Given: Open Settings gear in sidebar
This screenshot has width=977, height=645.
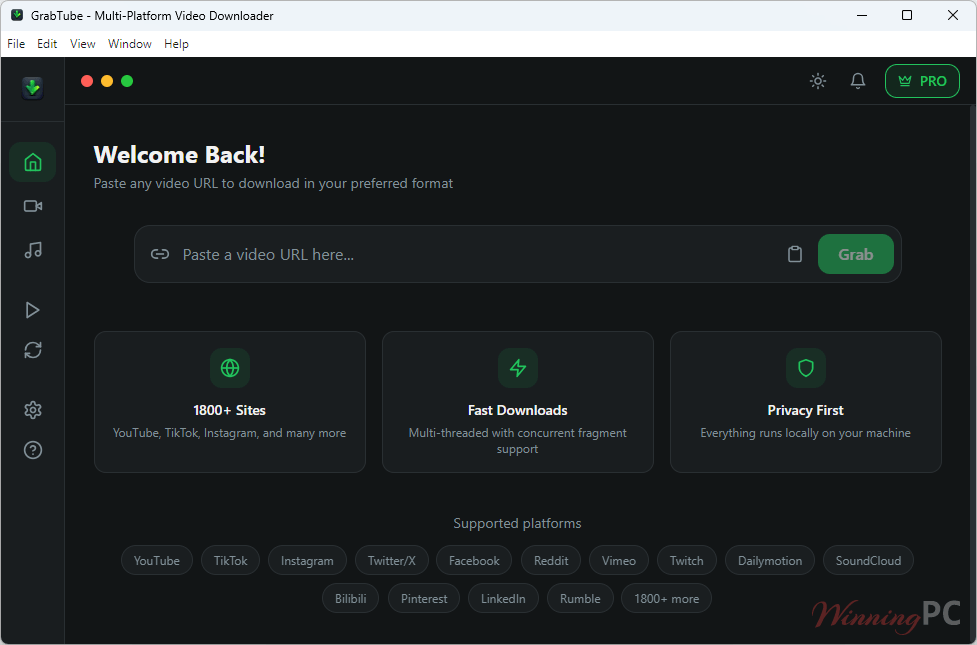Looking at the screenshot, I should [x=32, y=409].
